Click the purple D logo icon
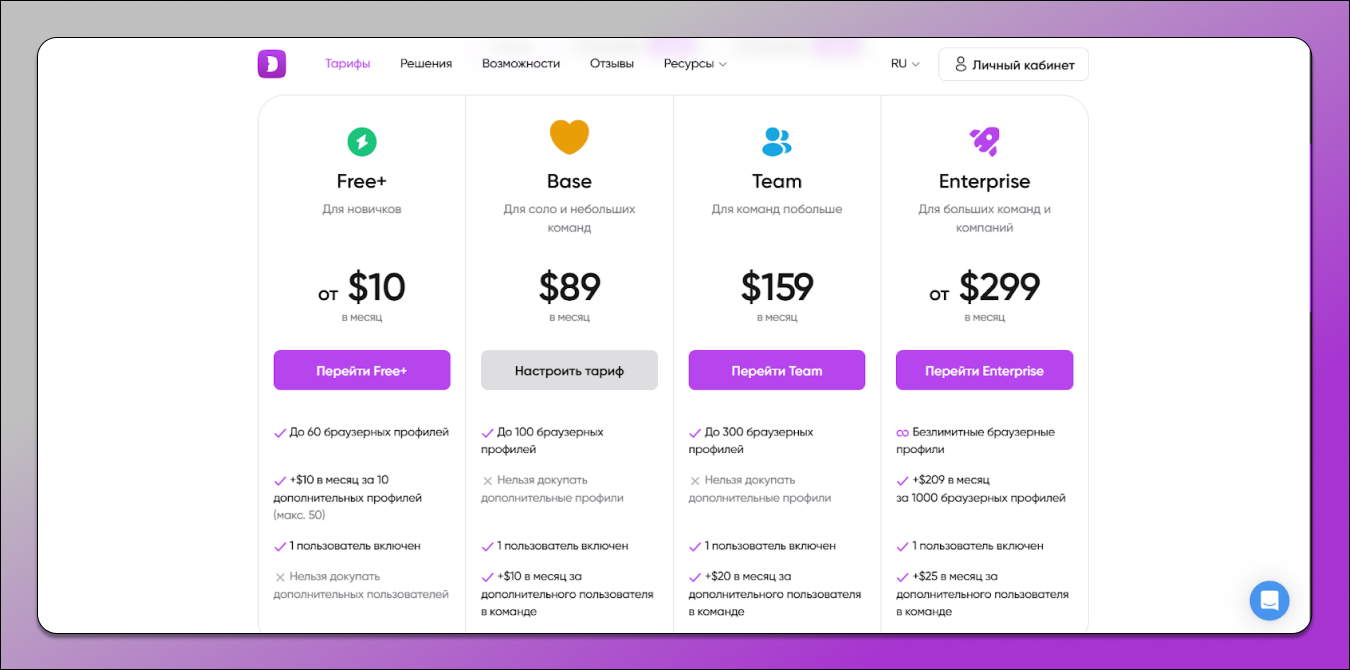This screenshot has width=1350, height=670. (271, 64)
